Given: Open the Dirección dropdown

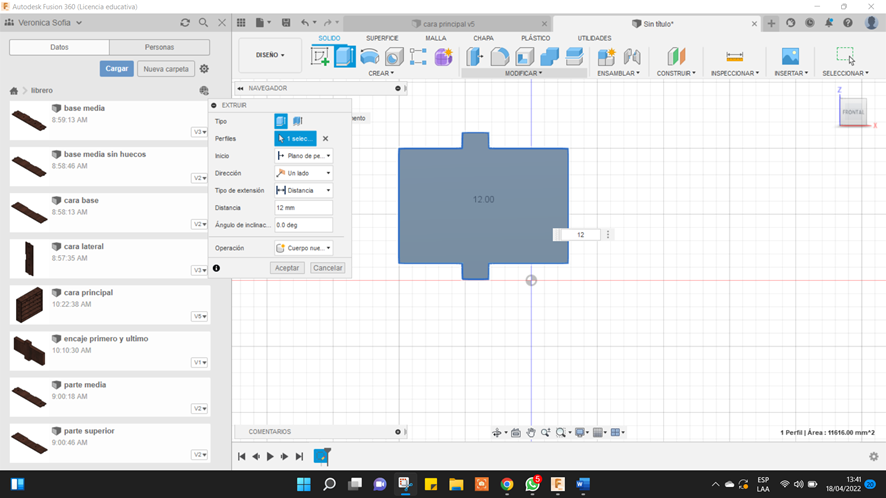Looking at the screenshot, I should point(303,173).
